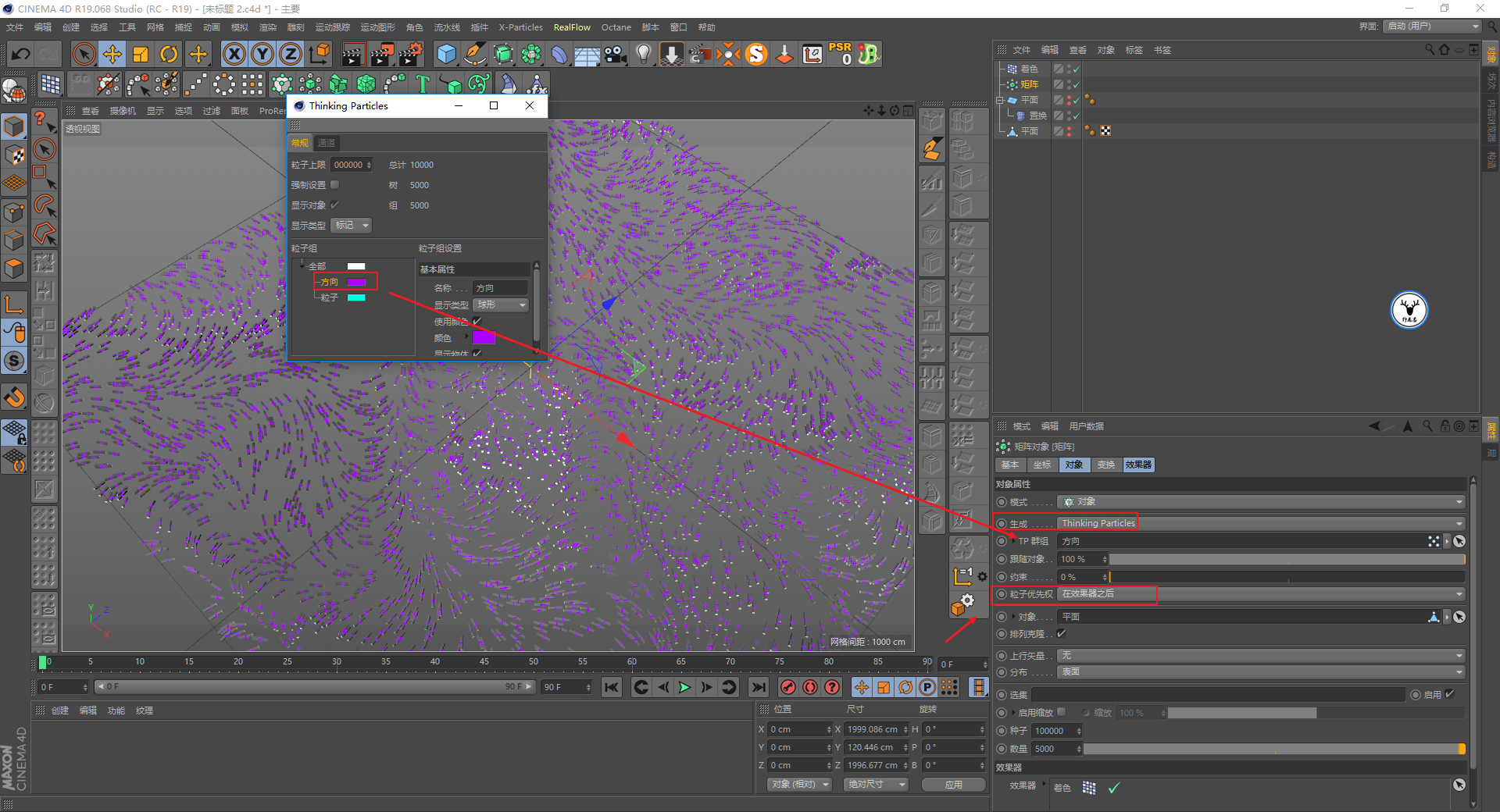
Task: Go to the end of animation
Action: pos(758,687)
